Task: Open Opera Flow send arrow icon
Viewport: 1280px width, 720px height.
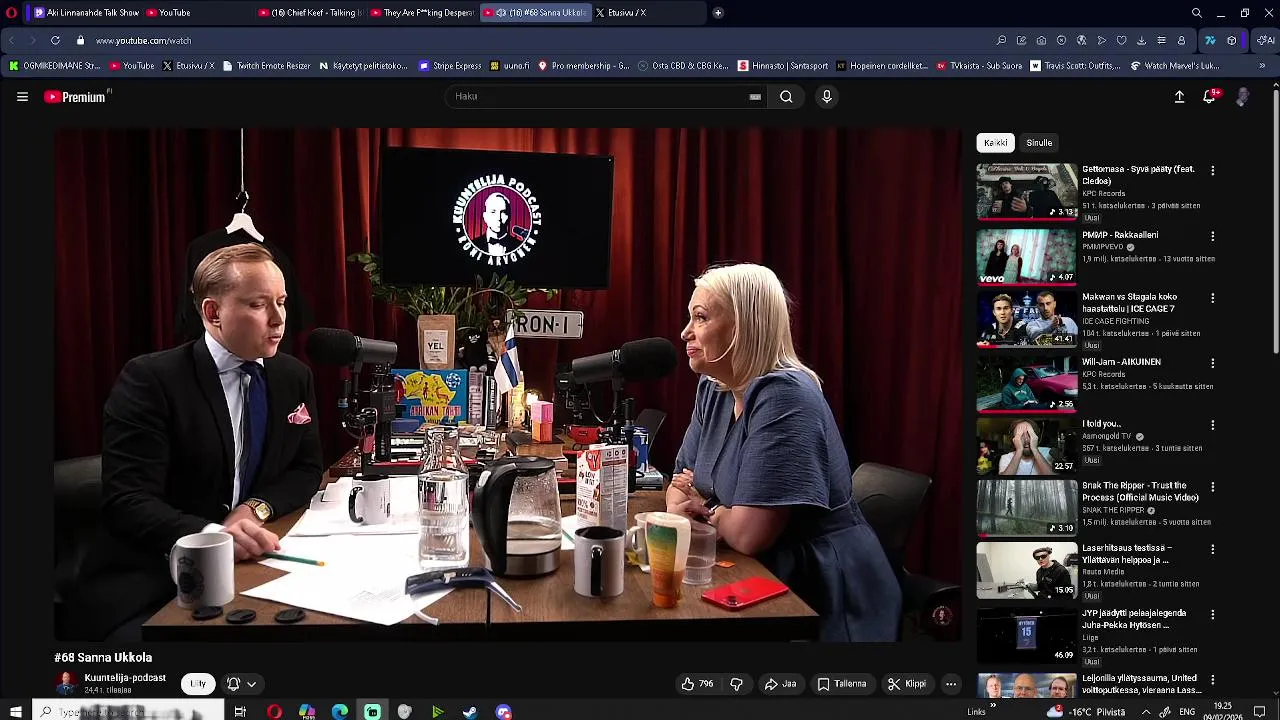Action: tap(1101, 41)
